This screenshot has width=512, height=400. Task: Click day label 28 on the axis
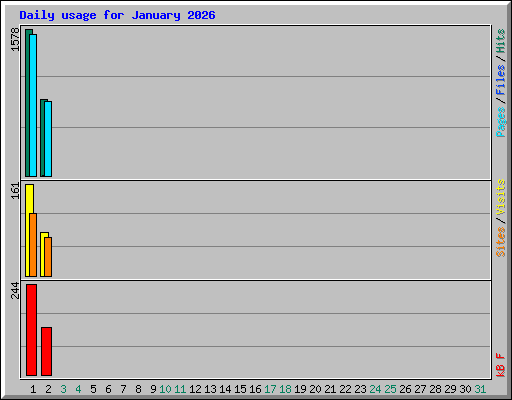(435, 389)
